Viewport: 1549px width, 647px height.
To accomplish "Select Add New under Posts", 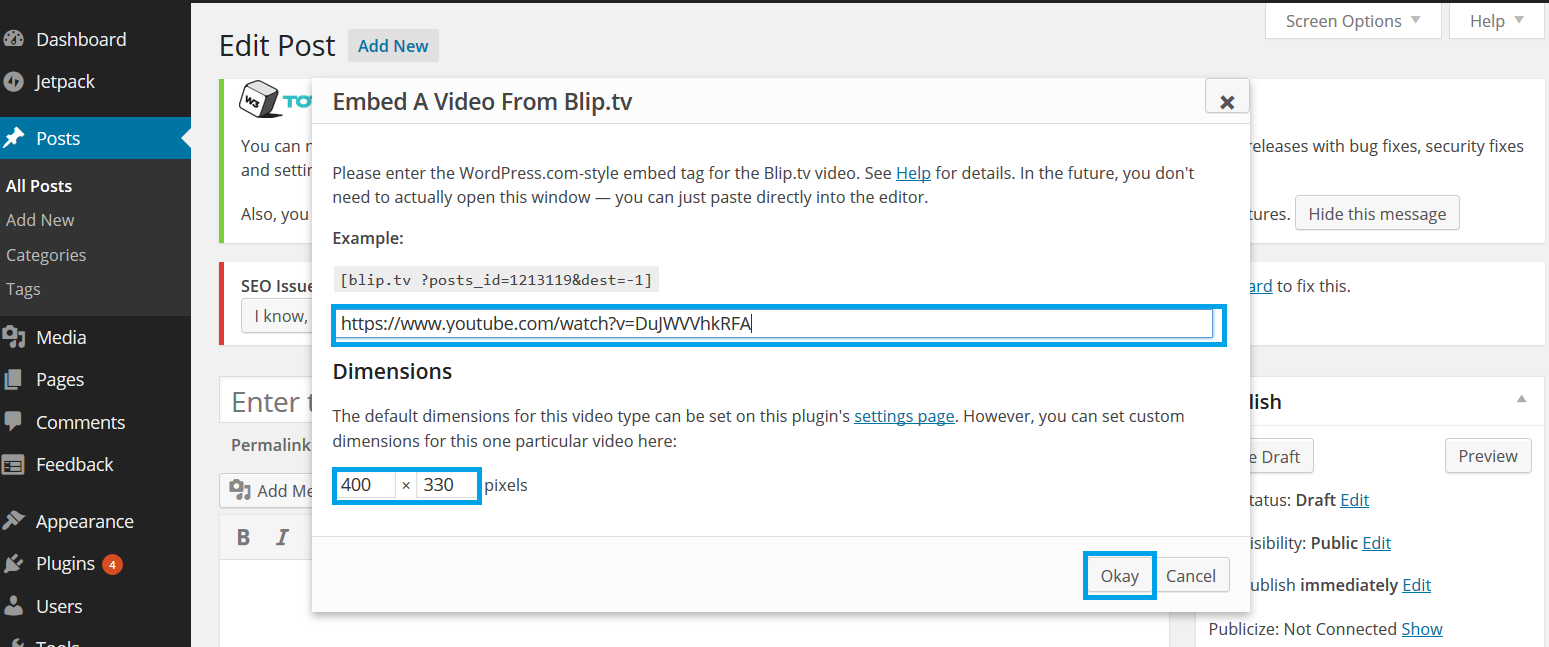I will [40, 220].
